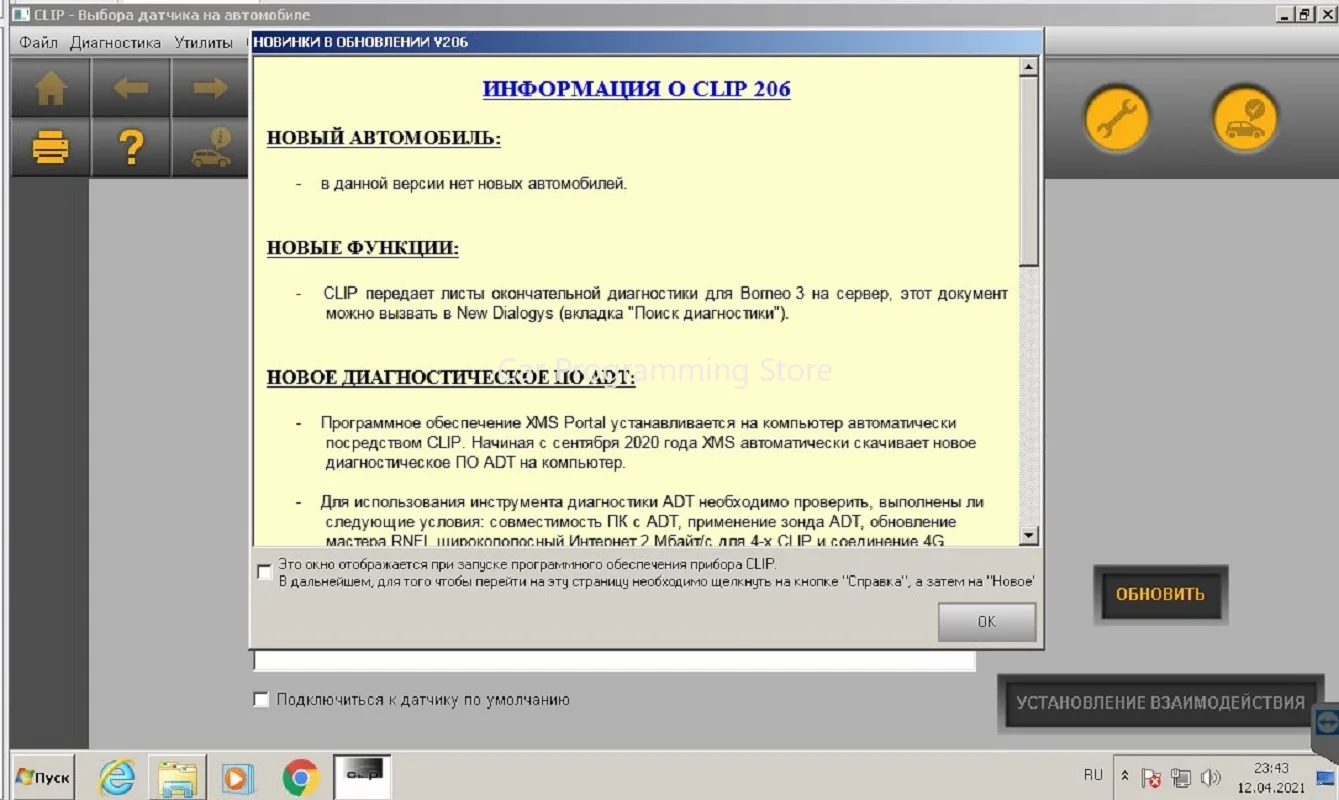Toggle 'Это окно отображается при запуске' checkbox
1339x800 pixels.
tap(264, 572)
